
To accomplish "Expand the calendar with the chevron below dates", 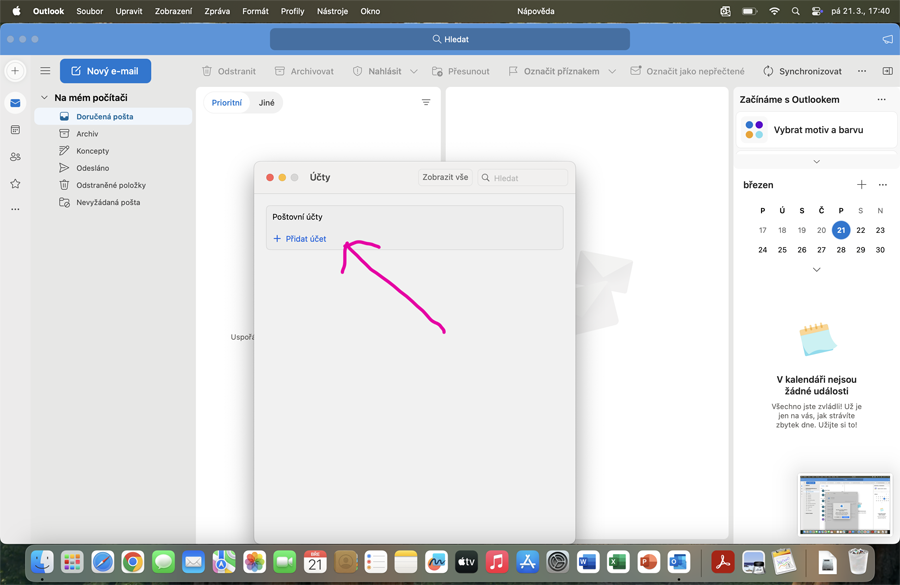I will pyautogui.click(x=816, y=270).
